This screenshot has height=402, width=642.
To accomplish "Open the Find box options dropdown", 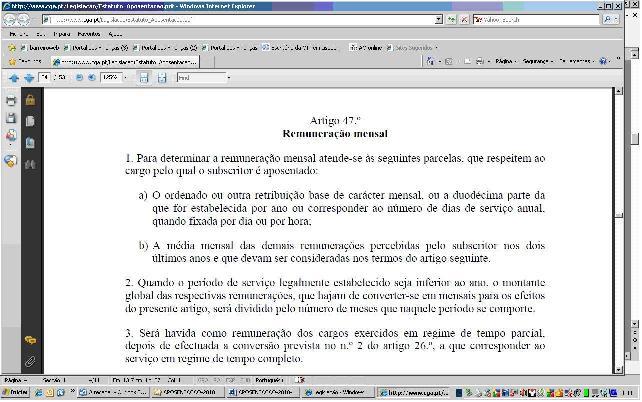I will 229,77.
